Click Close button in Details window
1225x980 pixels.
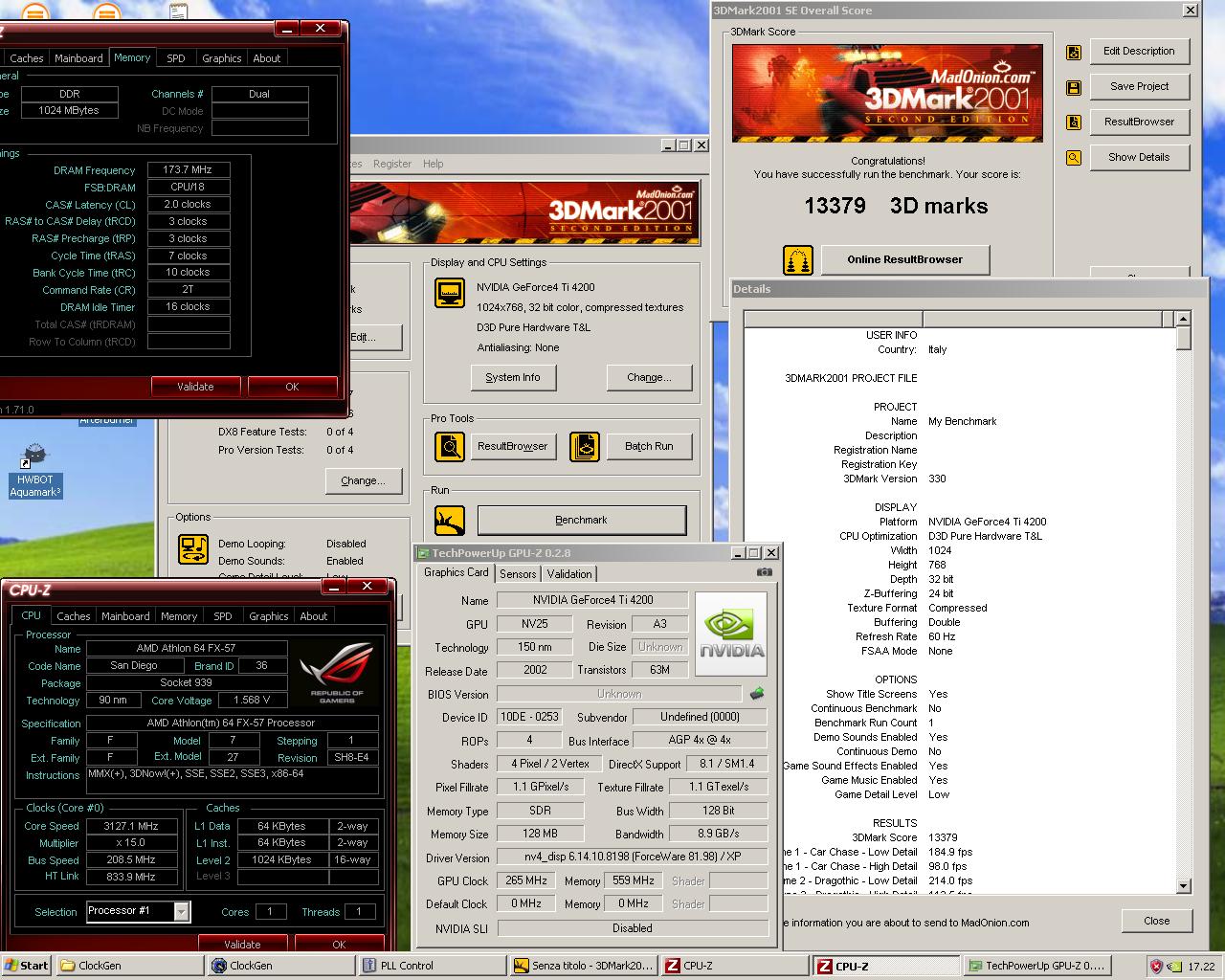[1156, 922]
